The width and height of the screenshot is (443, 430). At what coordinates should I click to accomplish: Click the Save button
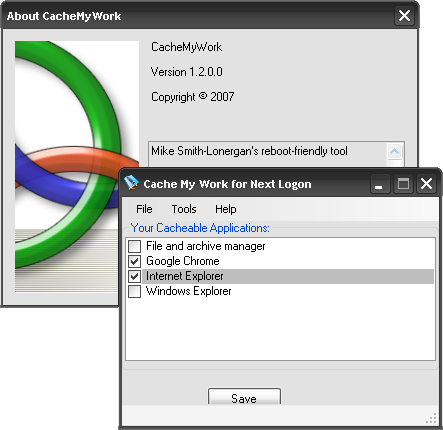[x=244, y=397]
